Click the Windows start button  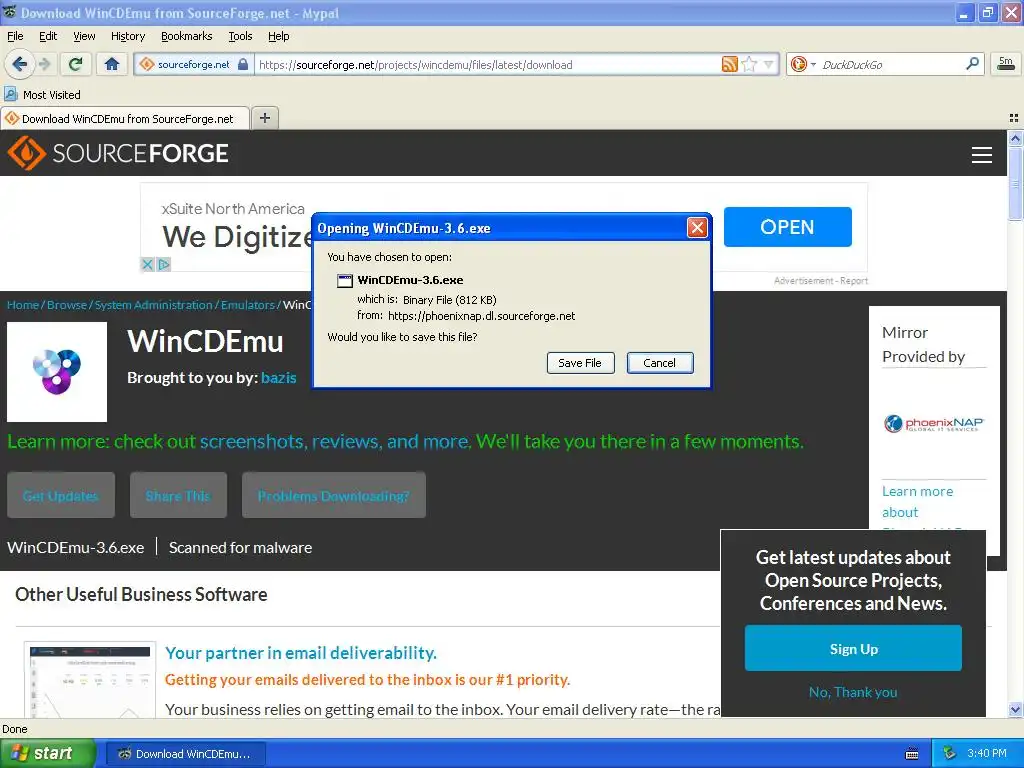click(47, 753)
